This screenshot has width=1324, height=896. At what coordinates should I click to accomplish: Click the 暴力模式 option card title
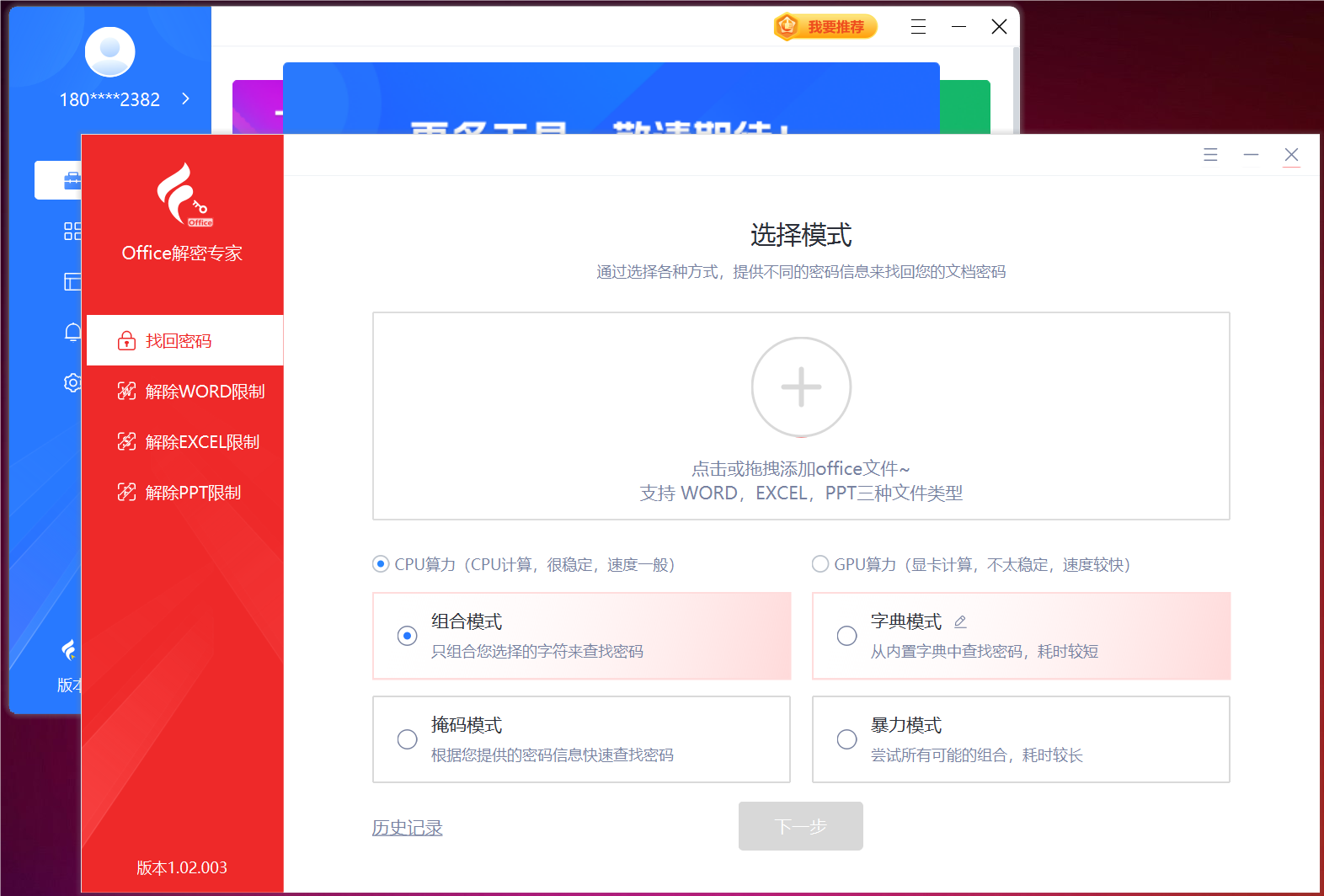click(x=906, y=725)
